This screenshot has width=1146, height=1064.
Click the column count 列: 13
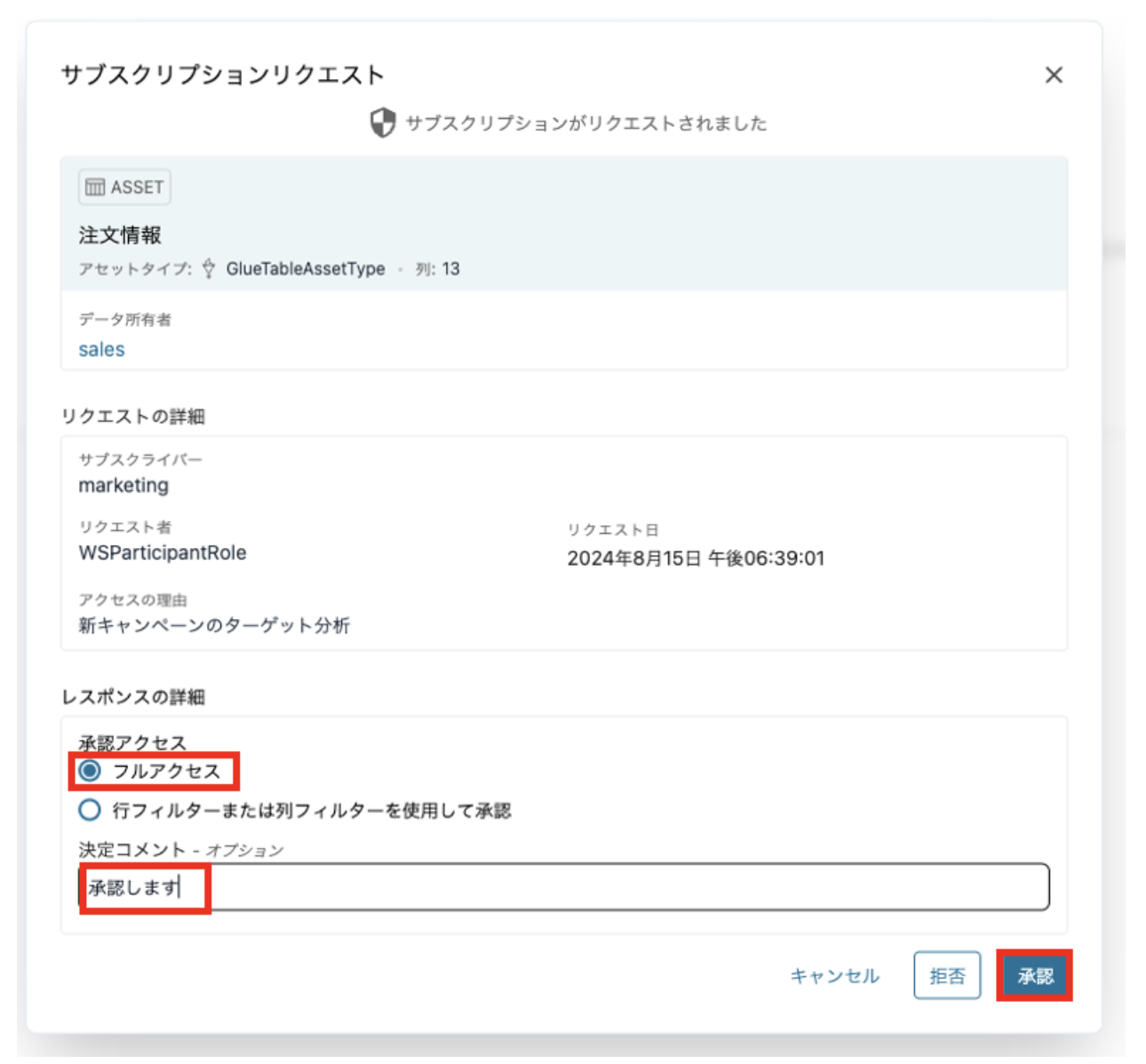(x=438, y=268)
